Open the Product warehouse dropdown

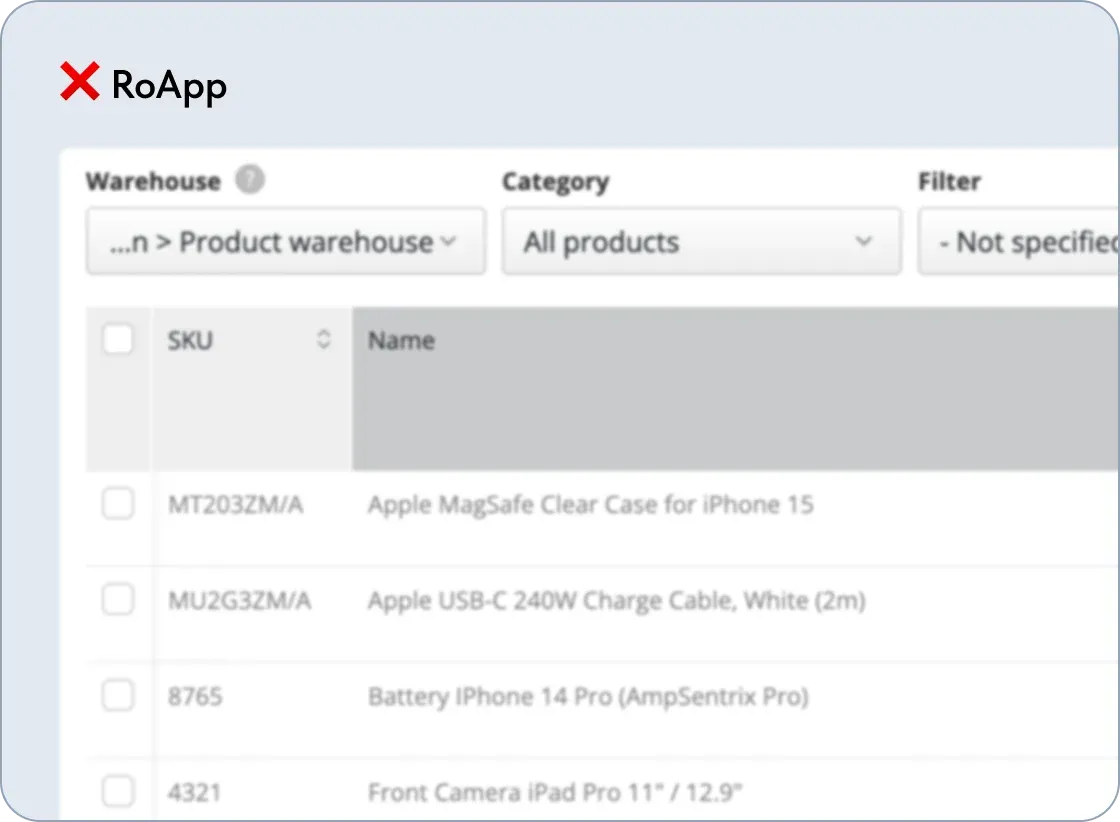286,241
